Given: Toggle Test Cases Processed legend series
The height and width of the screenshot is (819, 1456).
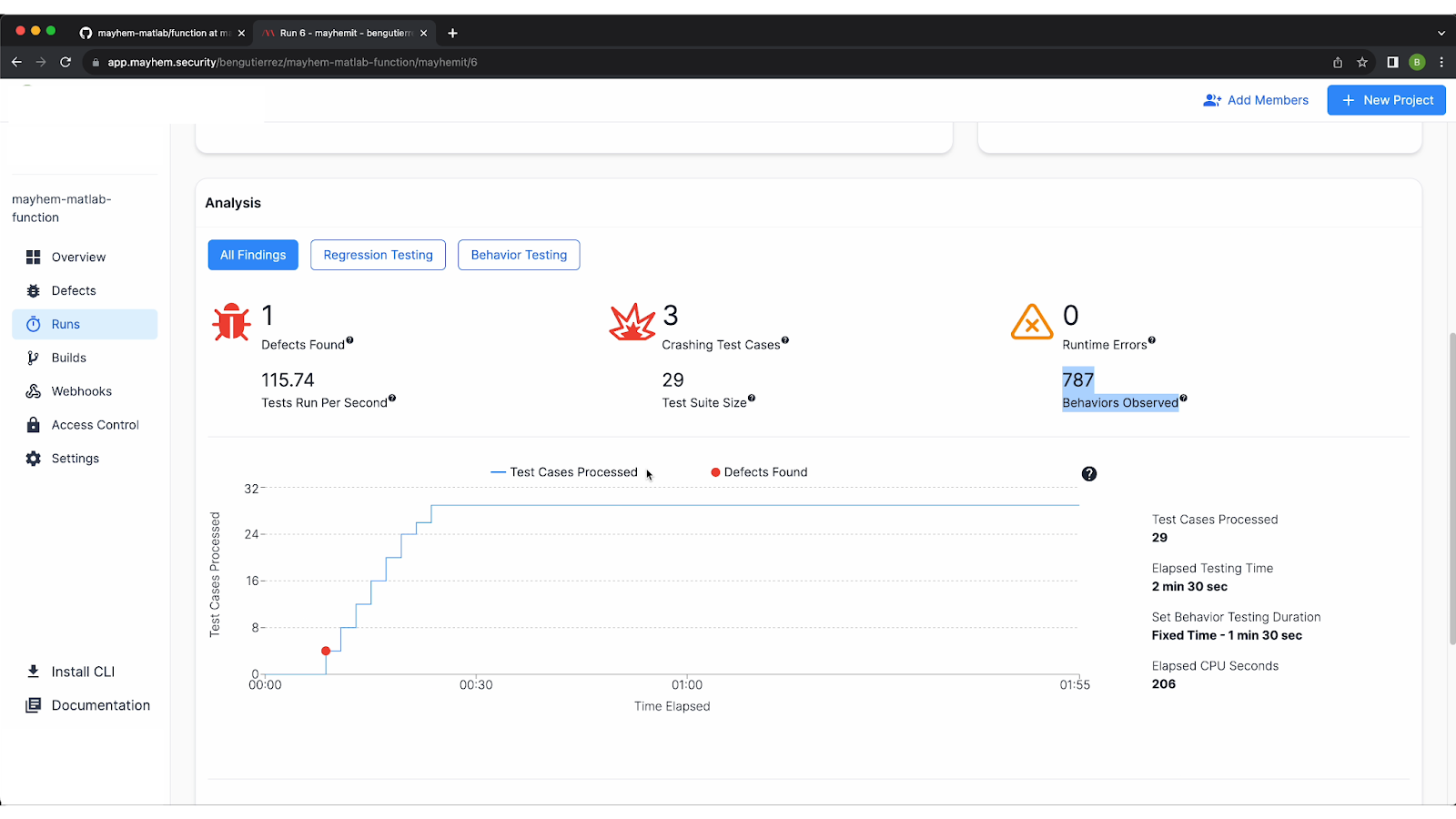Looking at the screenshot, I should pyautogui.click(x=564, y=472).
